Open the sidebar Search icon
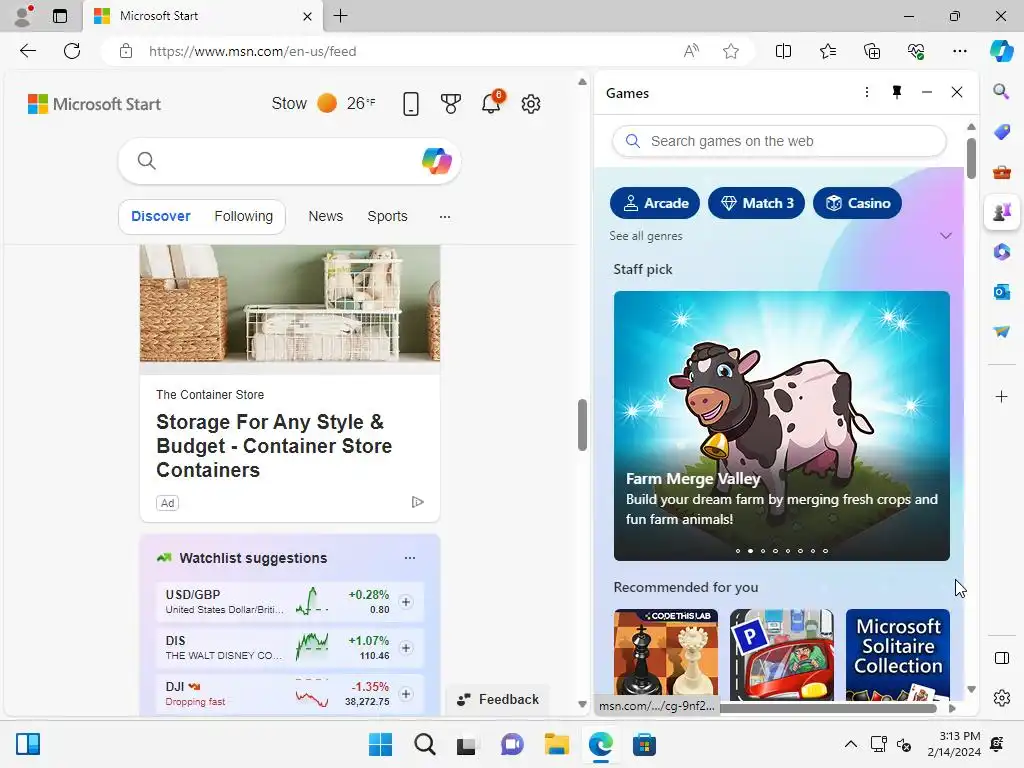The width and height of the screenshot is (1024, 768). click(x=1001, y=91)
